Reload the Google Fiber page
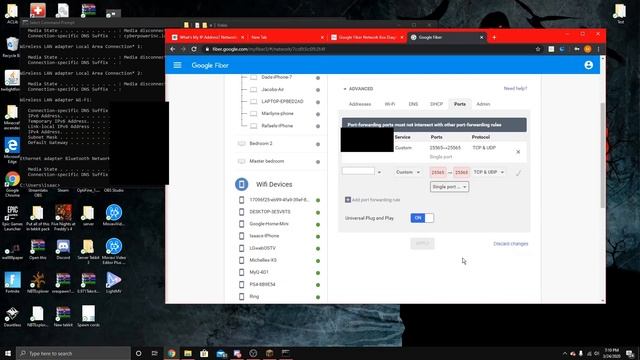Image resolution: width=640 pixels, height=360 pixels. [194, 49]
